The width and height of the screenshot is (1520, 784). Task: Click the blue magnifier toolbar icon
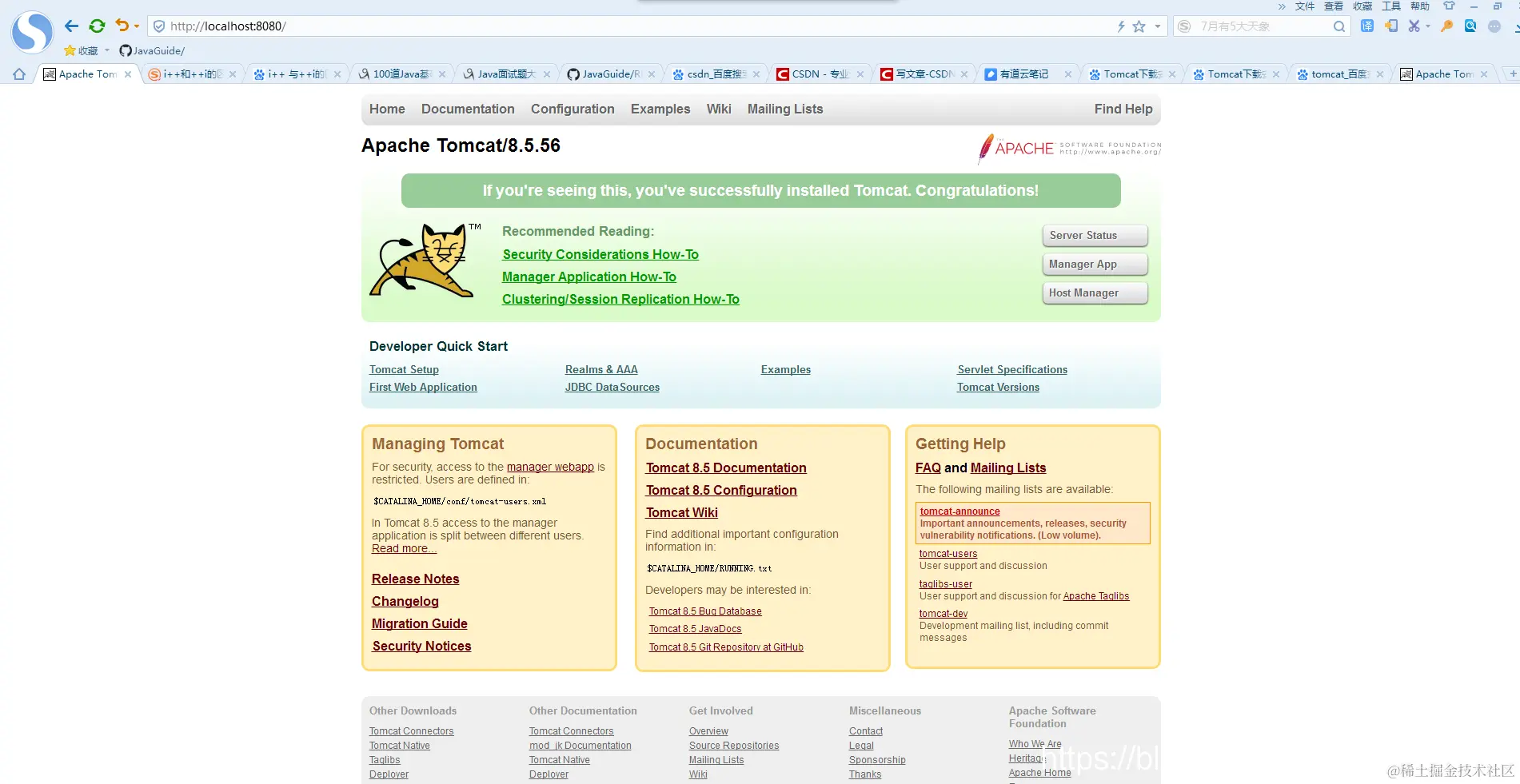[x=1470, y=26]
